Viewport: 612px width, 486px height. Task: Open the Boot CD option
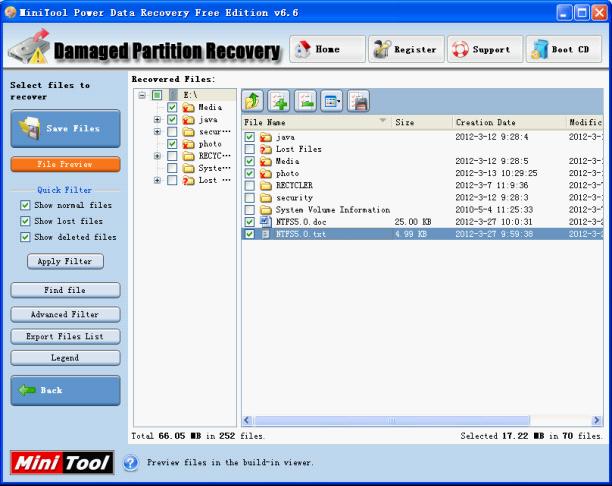(564, 49)
